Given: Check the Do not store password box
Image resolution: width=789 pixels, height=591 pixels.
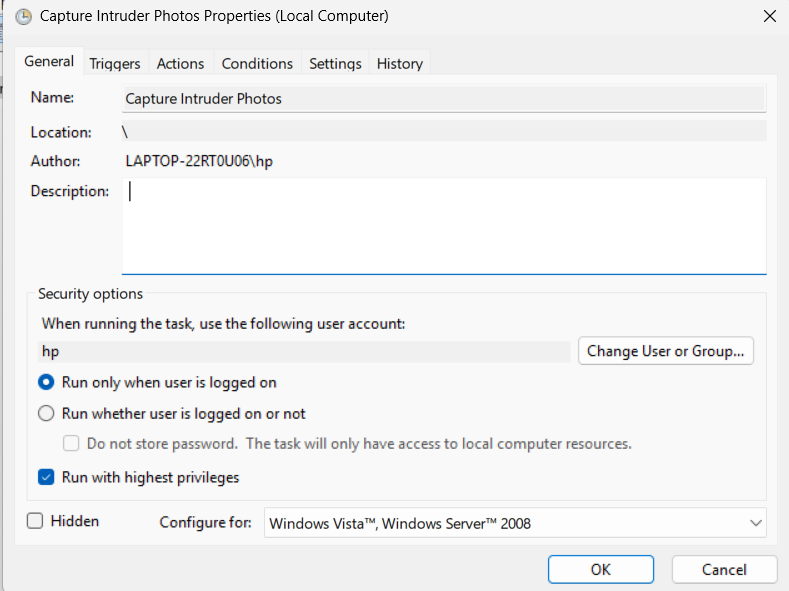Looking at the screenshot, I should pos(71,443).
